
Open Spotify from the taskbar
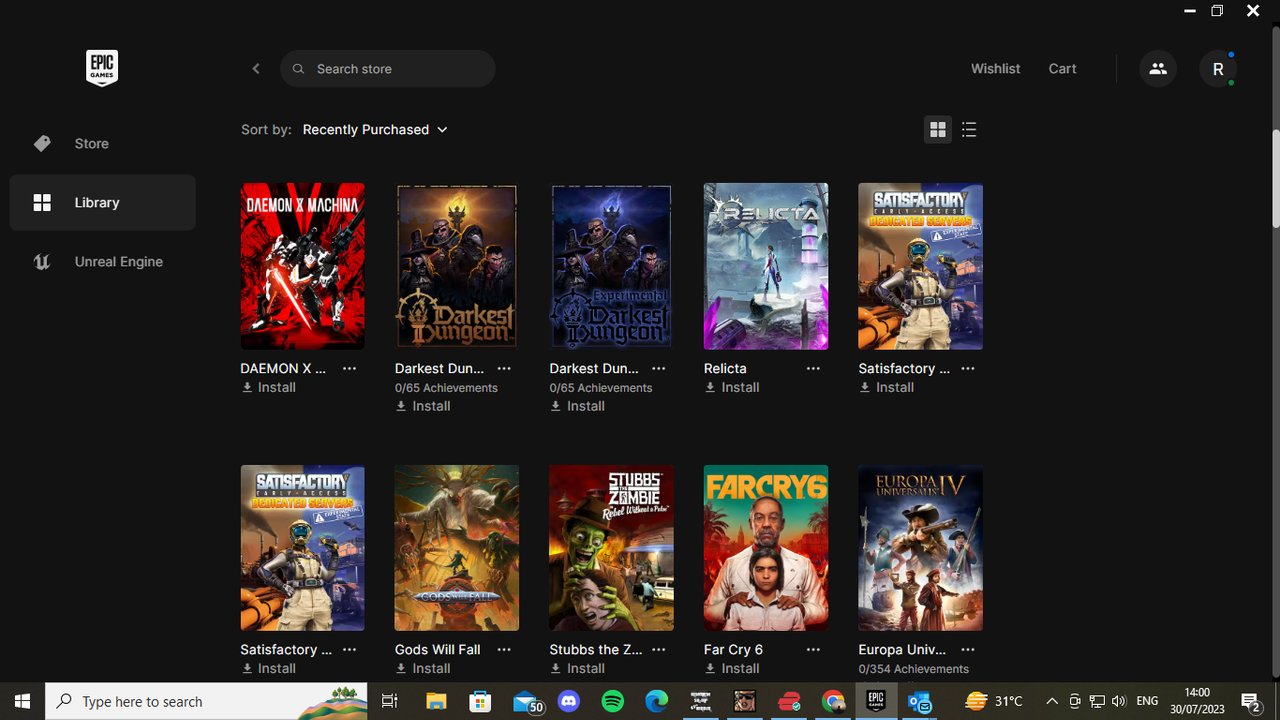(x=613, y=701)
